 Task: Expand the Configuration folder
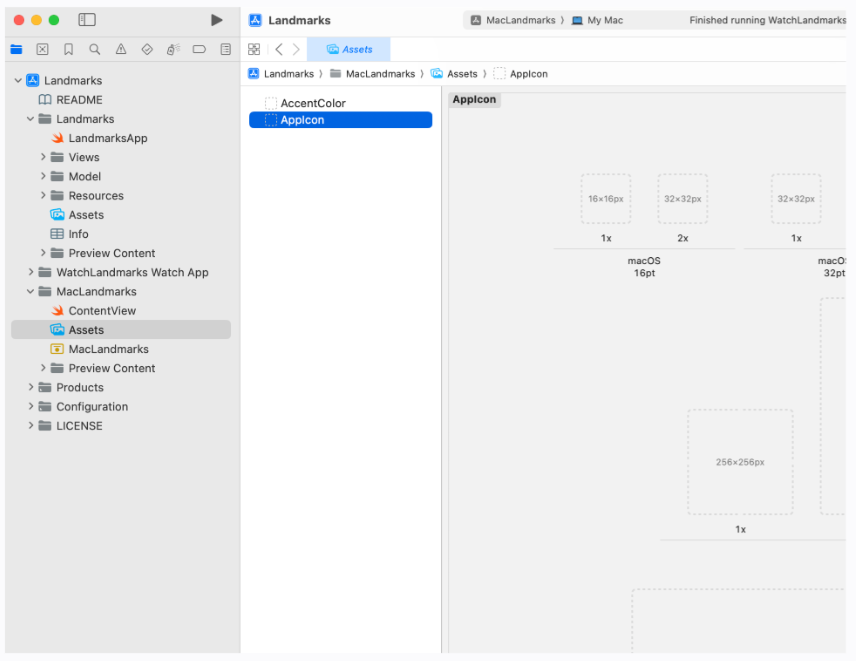tap(31, 407)
